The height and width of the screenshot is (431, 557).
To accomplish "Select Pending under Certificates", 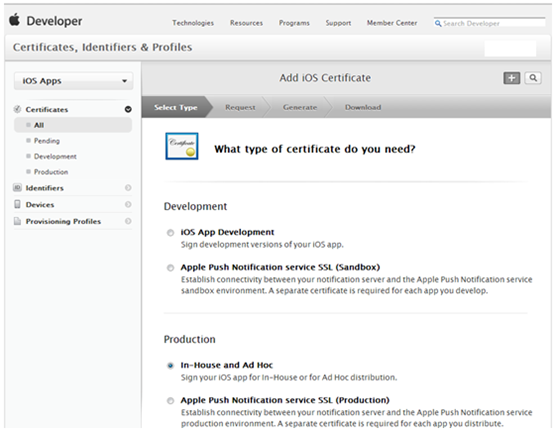I will tap(47, 141).
